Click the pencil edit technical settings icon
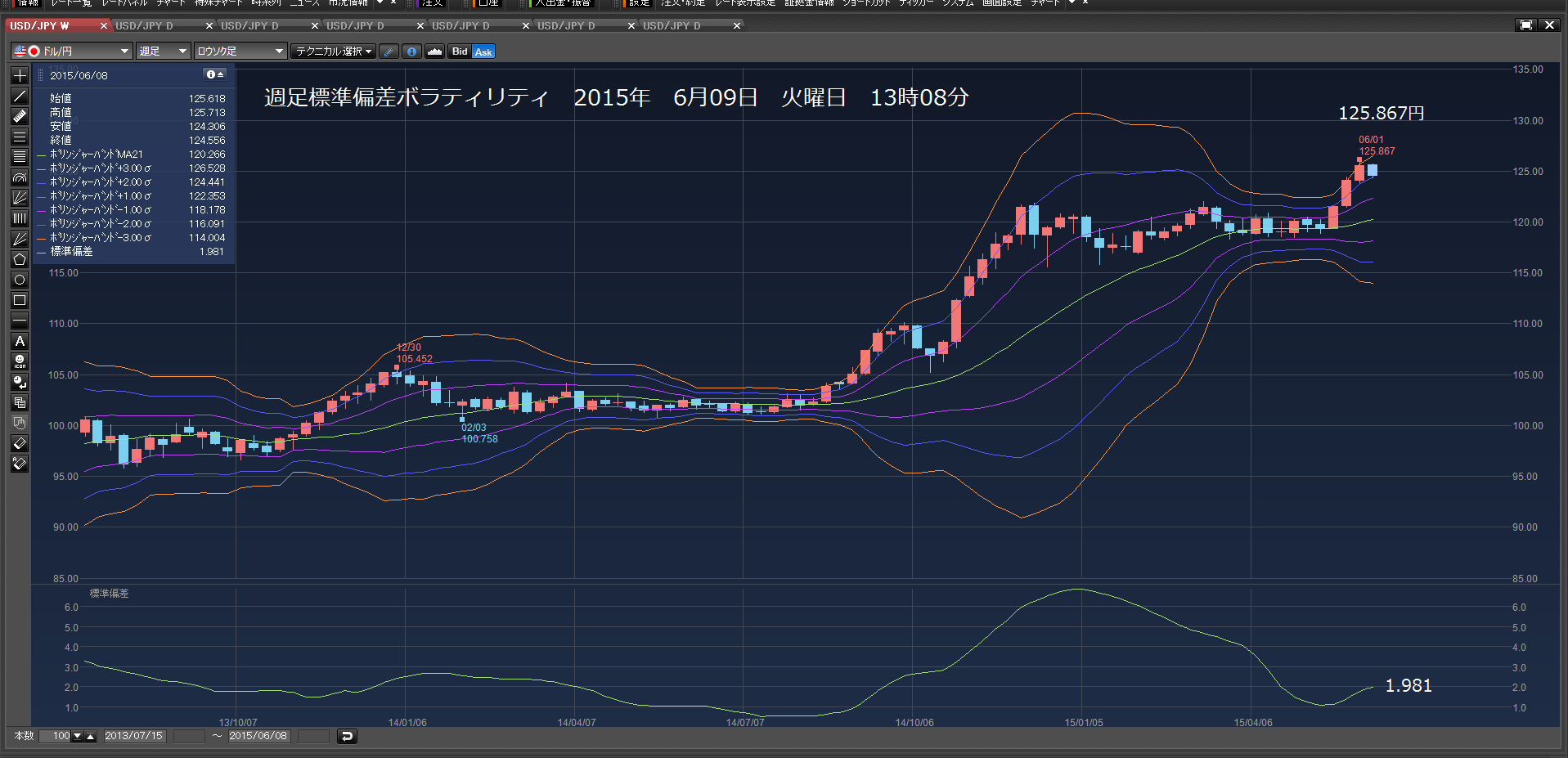Screen dimensions: 1568x758 [x=389, y=52]
